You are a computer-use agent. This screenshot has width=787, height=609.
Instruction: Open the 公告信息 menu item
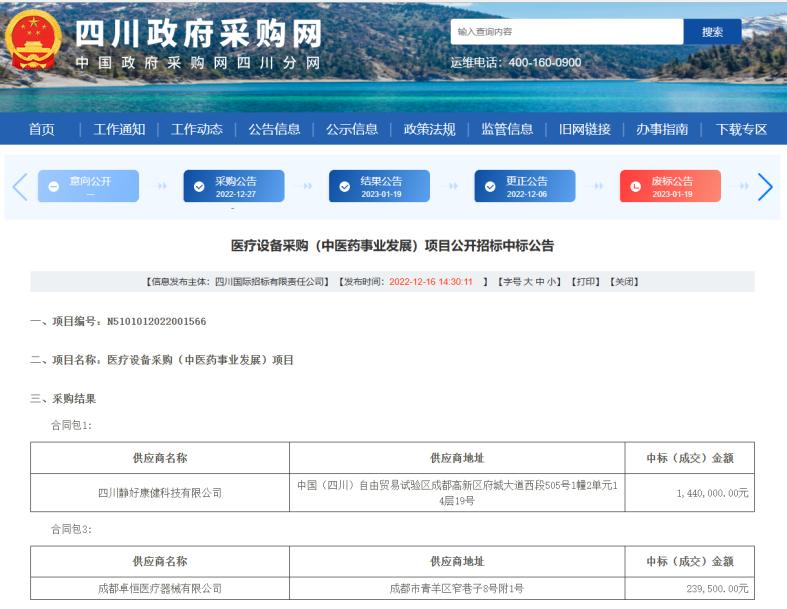coord(274,130)
